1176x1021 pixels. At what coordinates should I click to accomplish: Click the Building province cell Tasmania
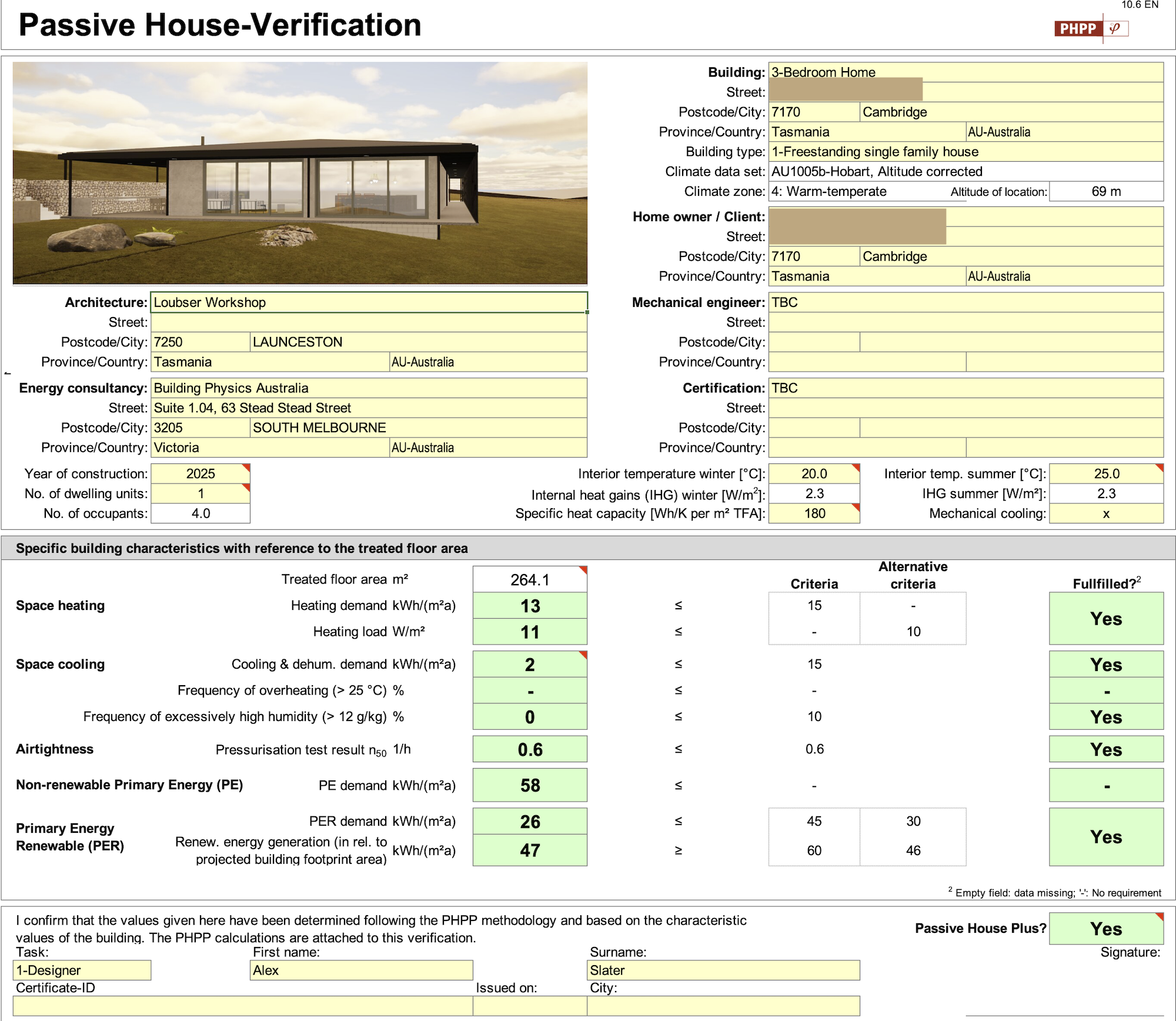pos(867,132)
